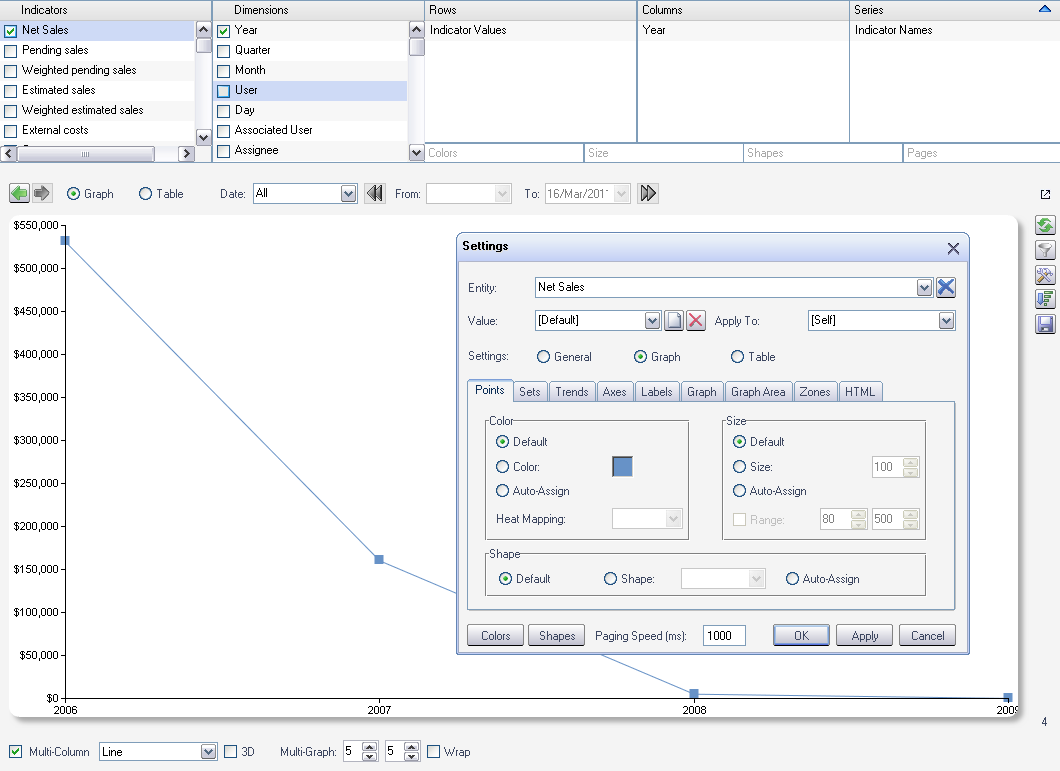Click the green back arrow icon
The width and height of the screenshot is (1060, 771).
[x=19, y=193]
